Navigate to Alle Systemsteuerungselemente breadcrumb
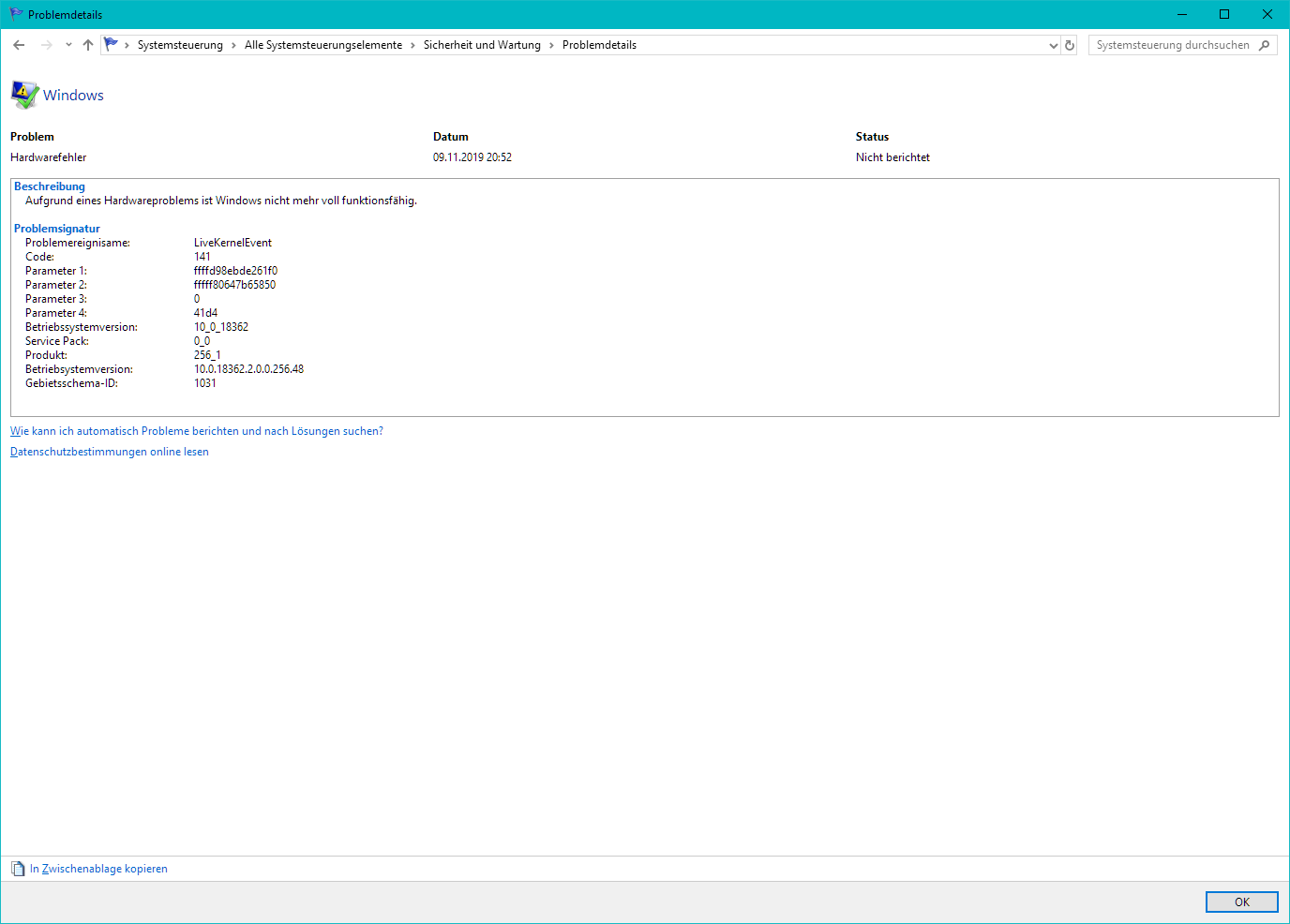The image size is (1290, 924). point(323,45)
